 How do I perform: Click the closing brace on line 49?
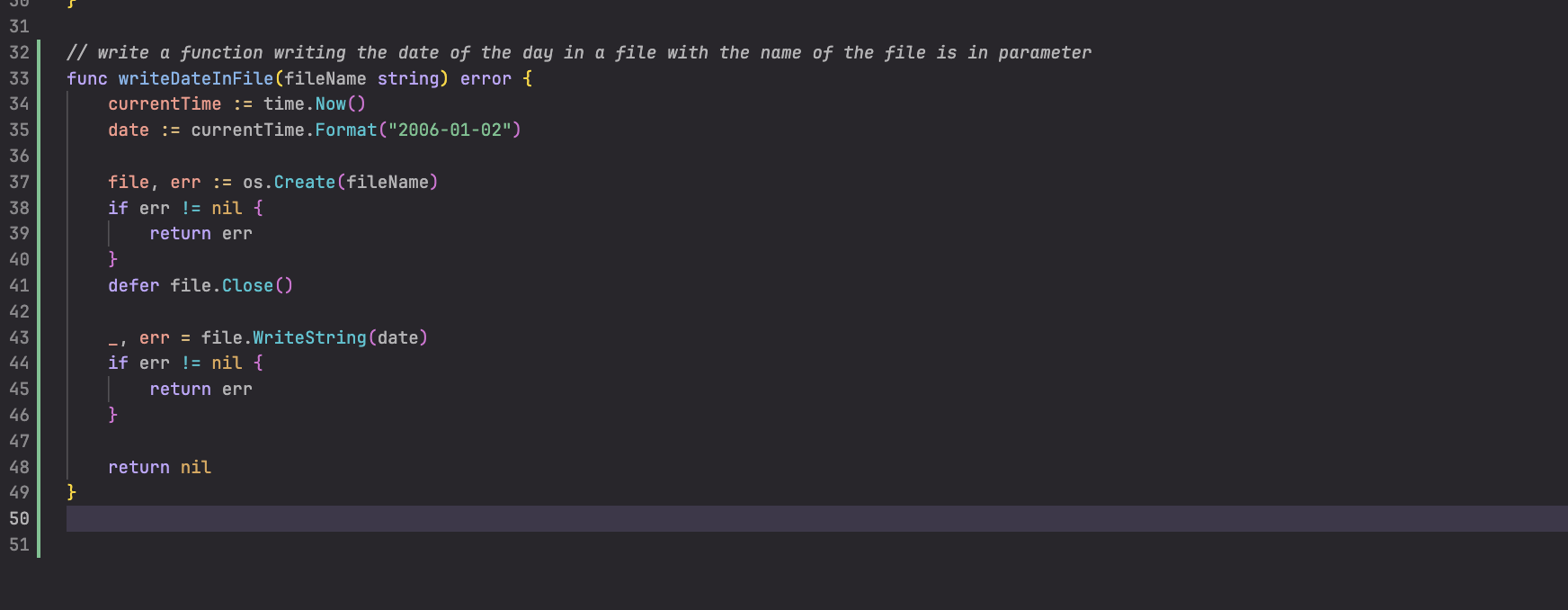click(72, 493)
